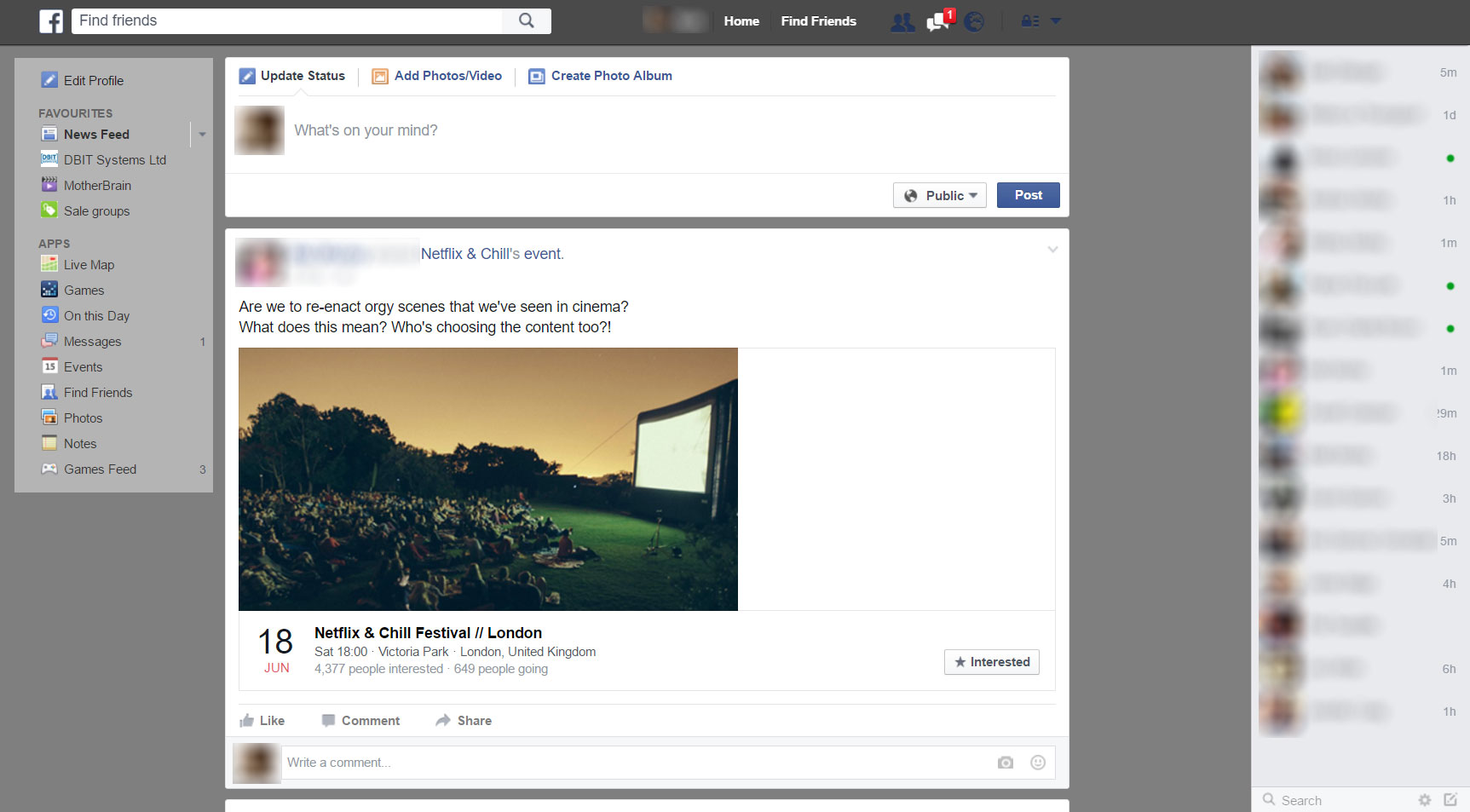
Task: Open MotherBrain from favourites
Action: tap(97, 186)
